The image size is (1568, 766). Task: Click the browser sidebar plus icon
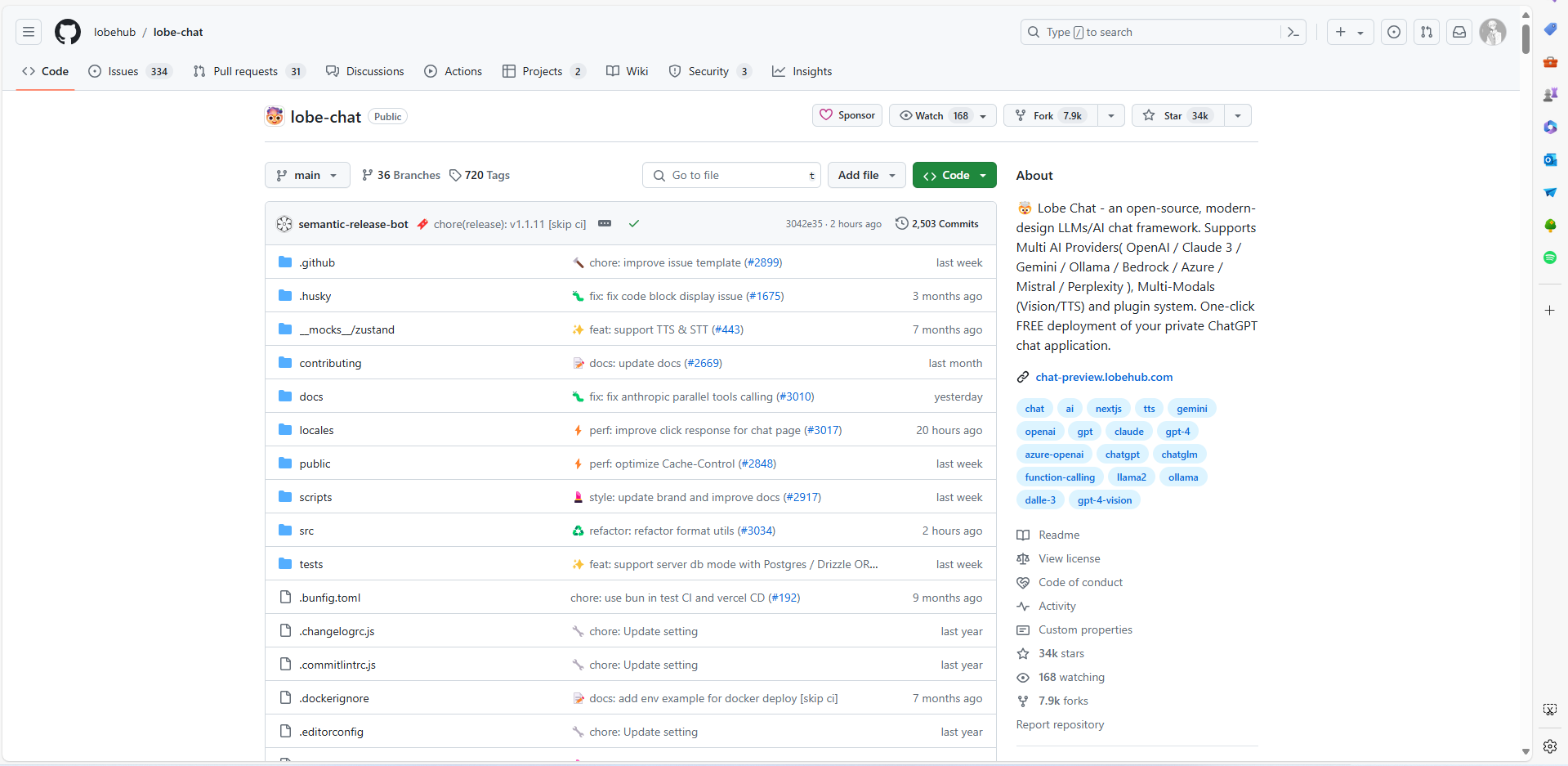[x=1550, y=311]
